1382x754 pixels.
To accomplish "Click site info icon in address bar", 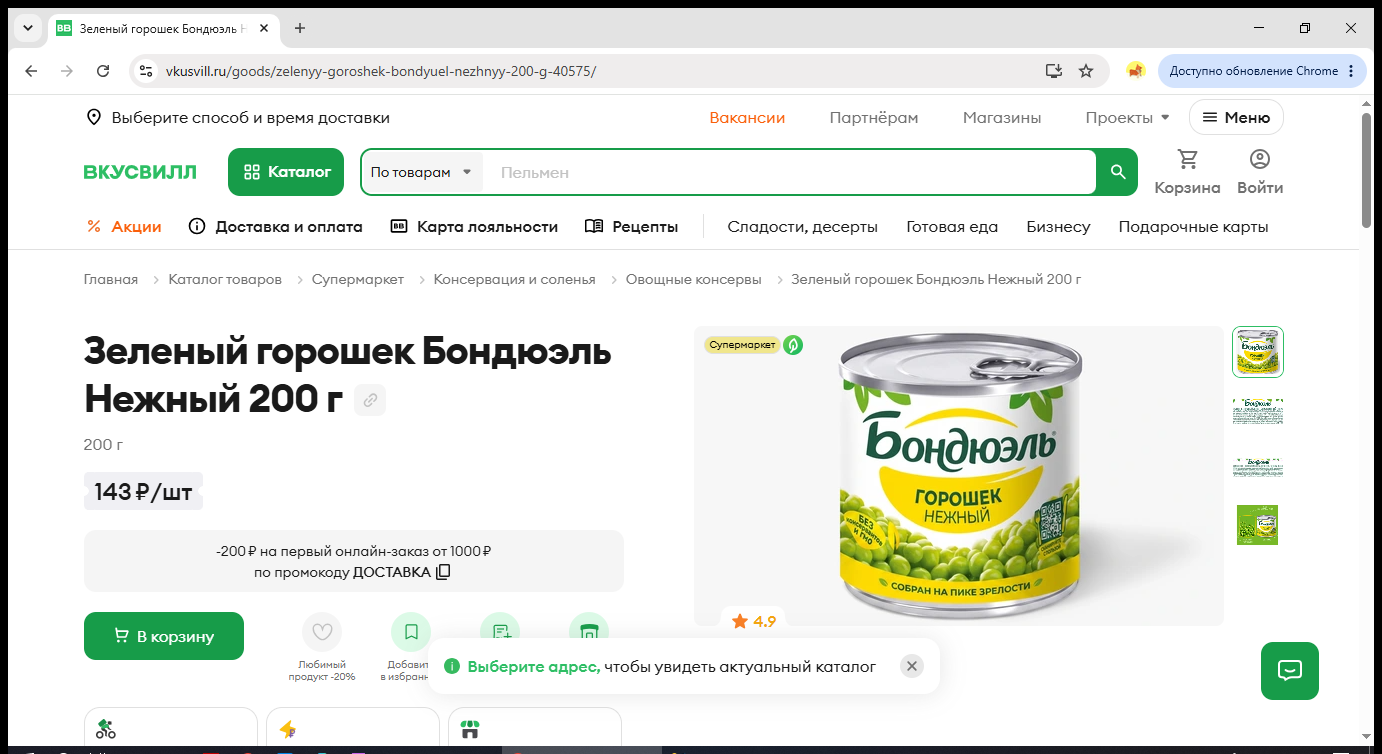I will [x=146, y=71].
